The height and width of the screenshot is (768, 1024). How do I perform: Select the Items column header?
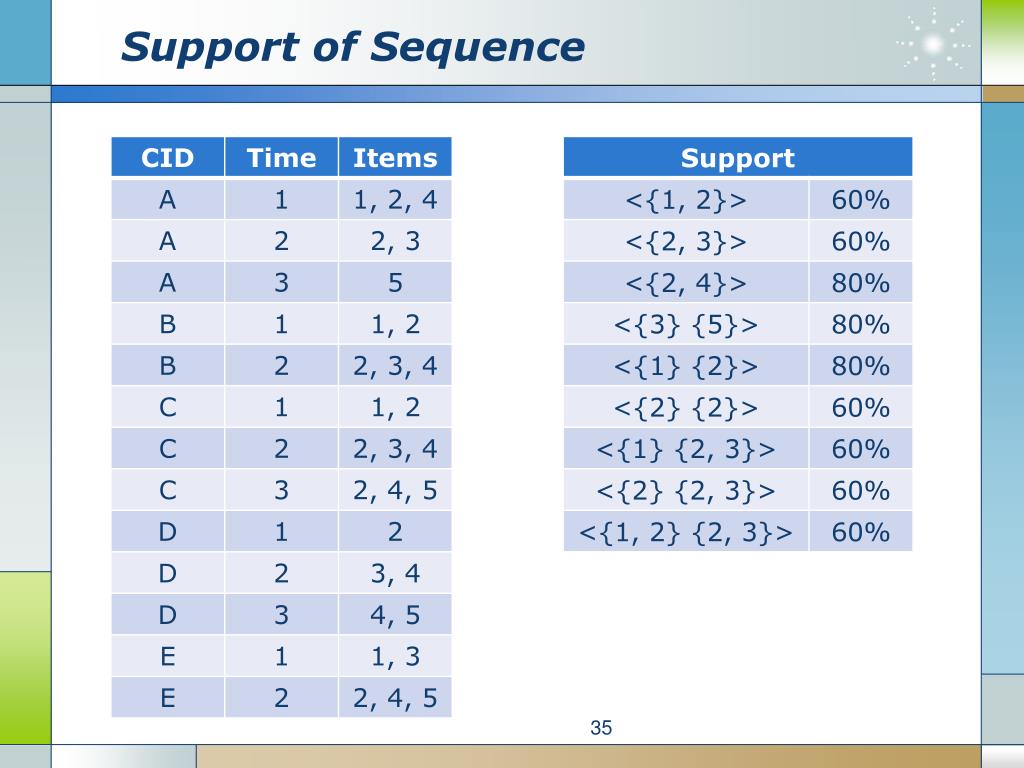pos(395,157)
